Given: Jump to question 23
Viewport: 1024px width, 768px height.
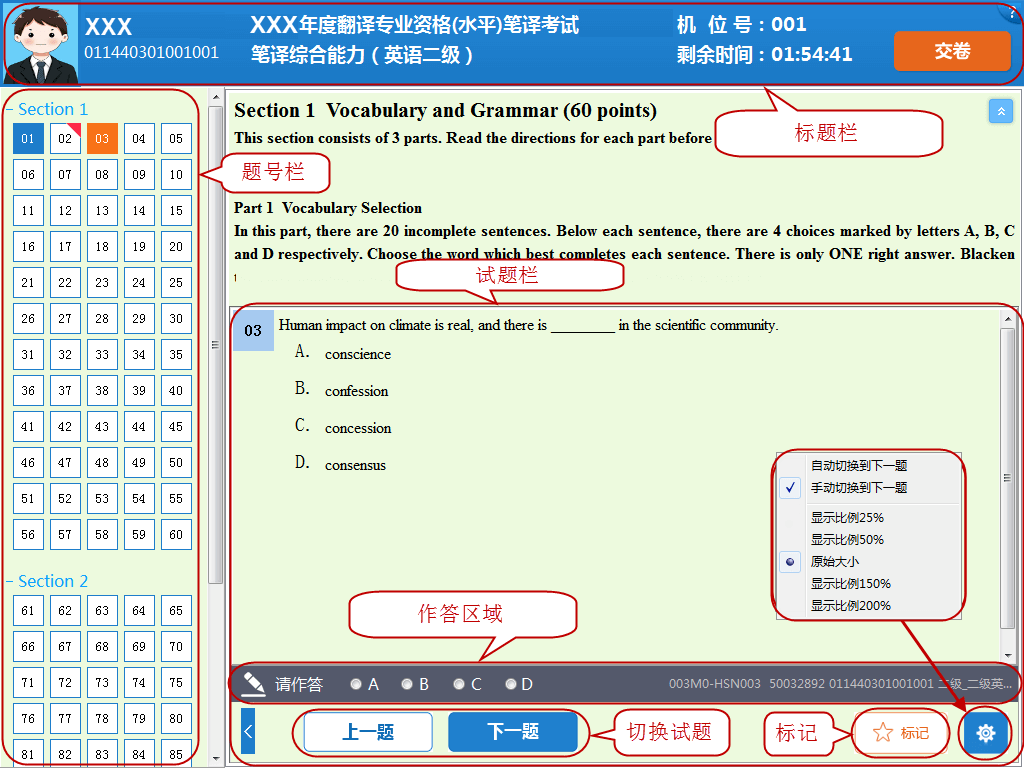Looking at the screenshot, I should point(102,283).
